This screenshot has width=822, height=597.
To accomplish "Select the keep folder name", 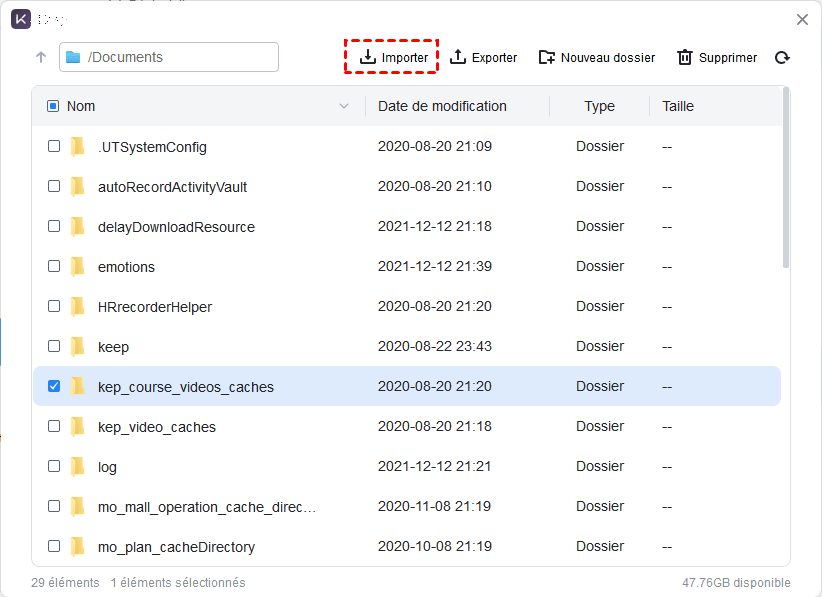I will [113, 347].
